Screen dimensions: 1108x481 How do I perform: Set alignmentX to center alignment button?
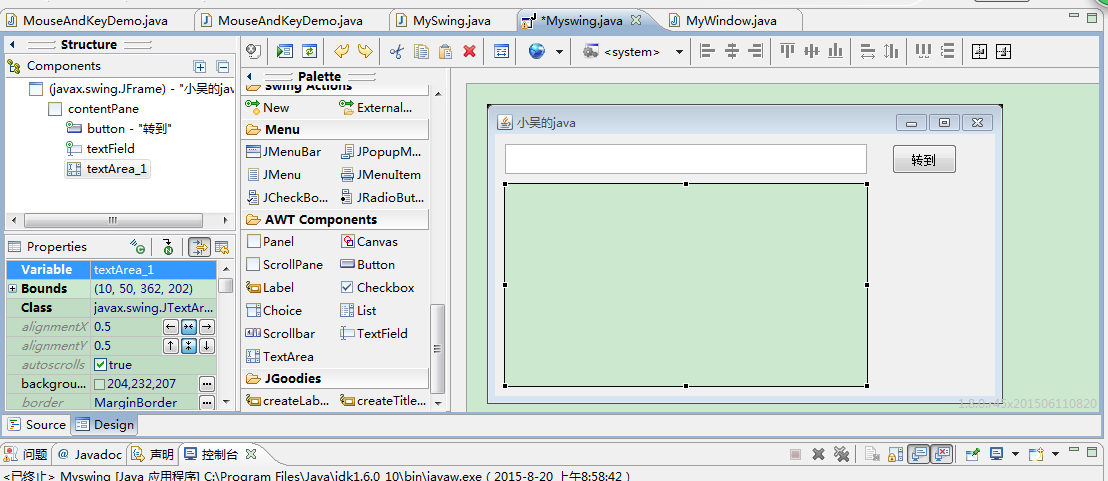pyautogui.click(x=188, y=327)
